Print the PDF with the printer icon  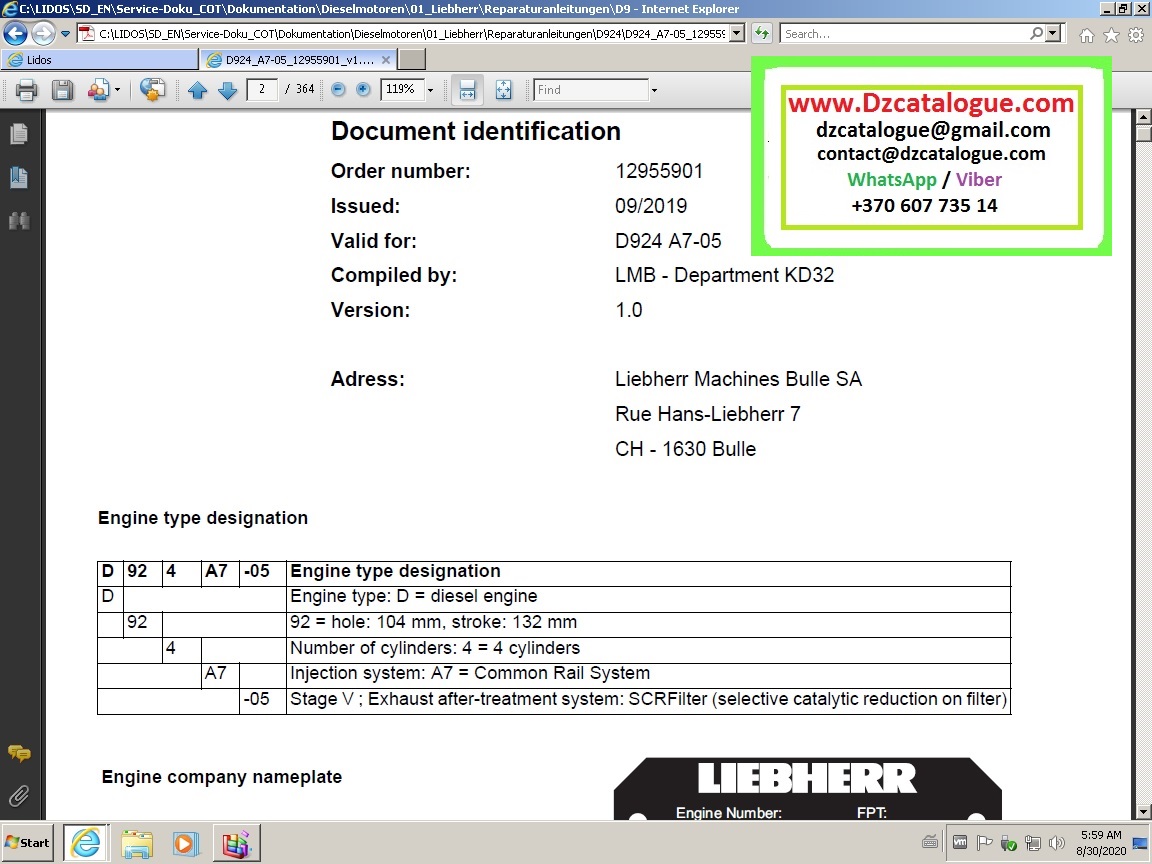tap(26, 90)
